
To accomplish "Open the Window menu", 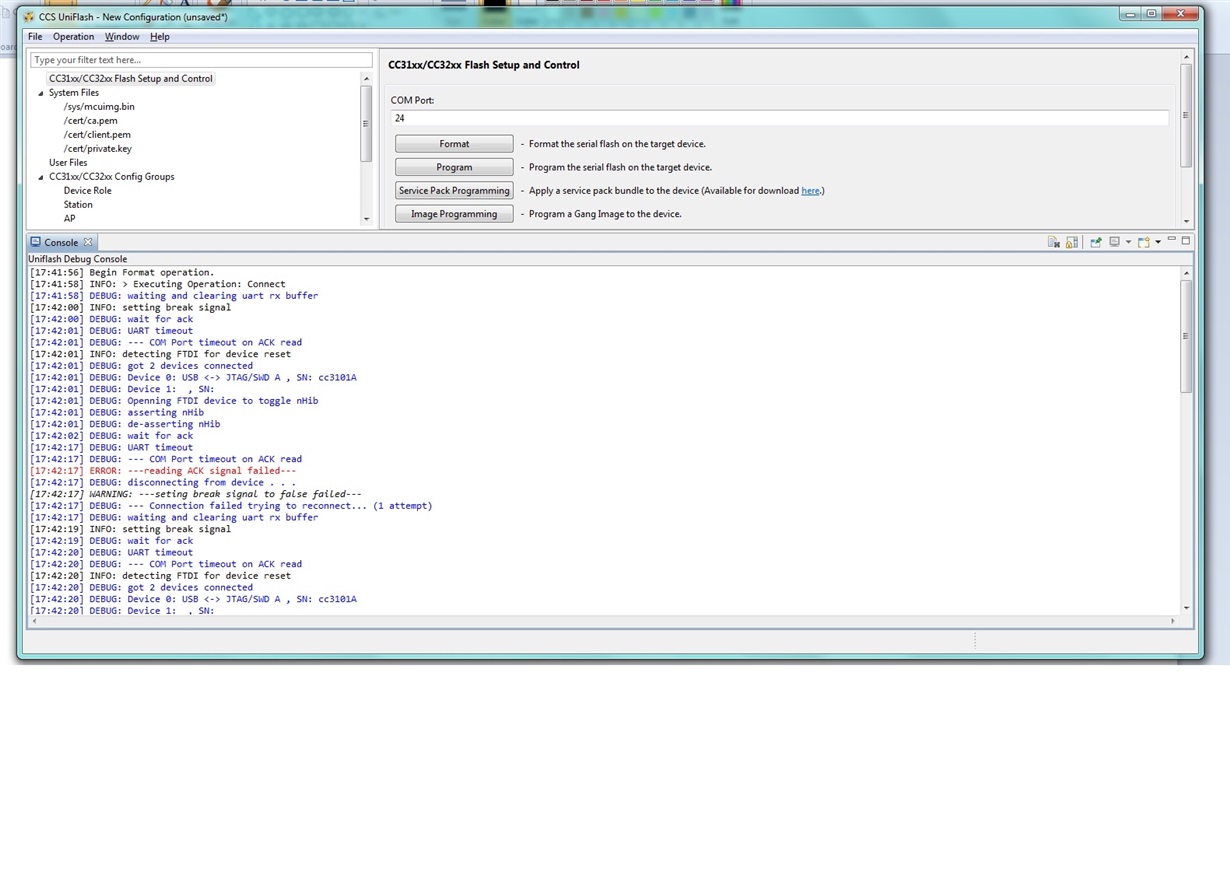I will [x=122, y=37].
